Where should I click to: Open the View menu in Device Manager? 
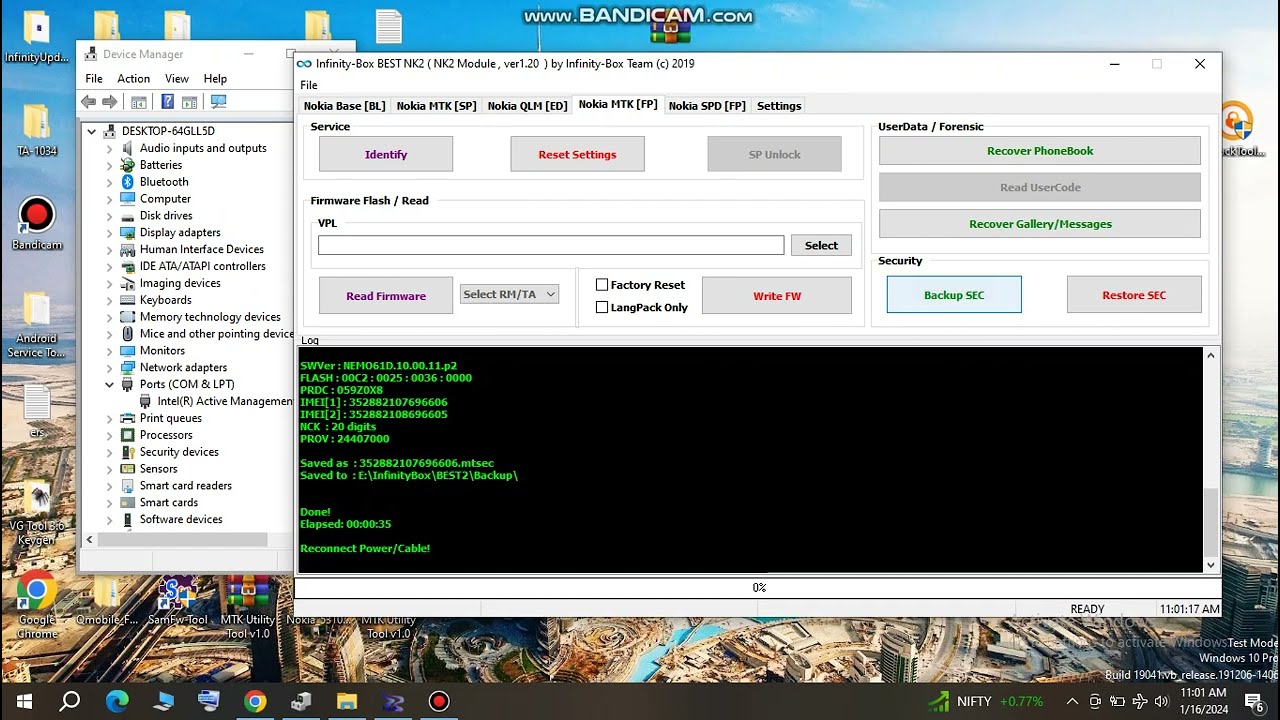pos(177,78)
